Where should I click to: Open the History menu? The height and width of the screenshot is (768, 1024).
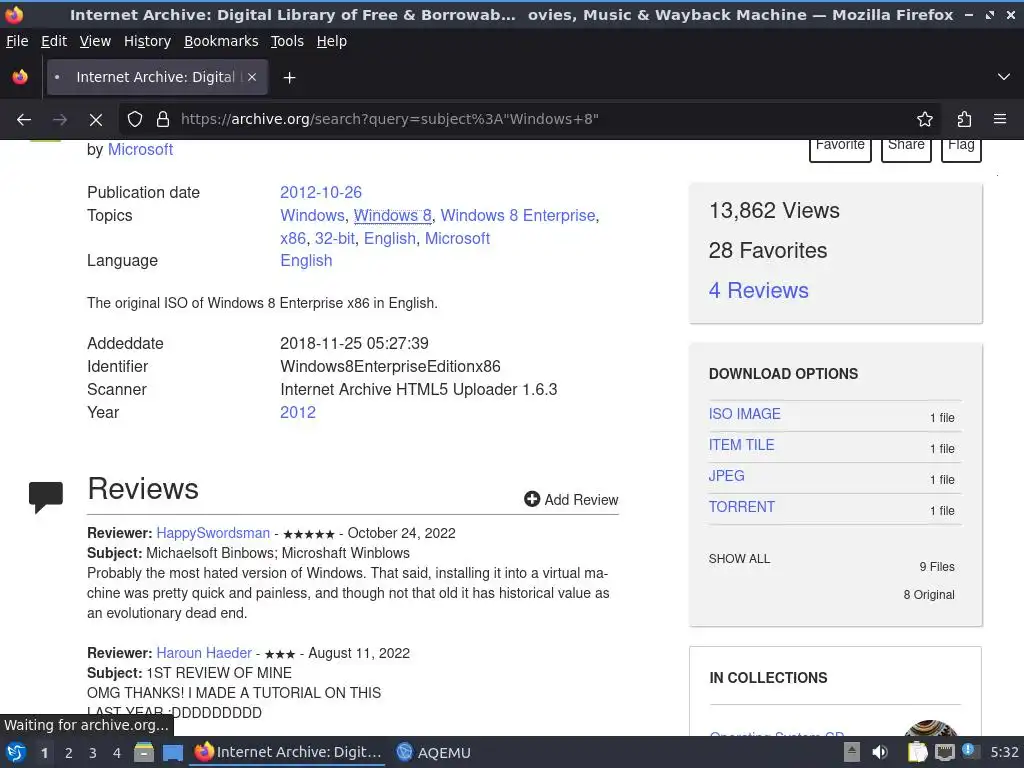click(147, 41)
